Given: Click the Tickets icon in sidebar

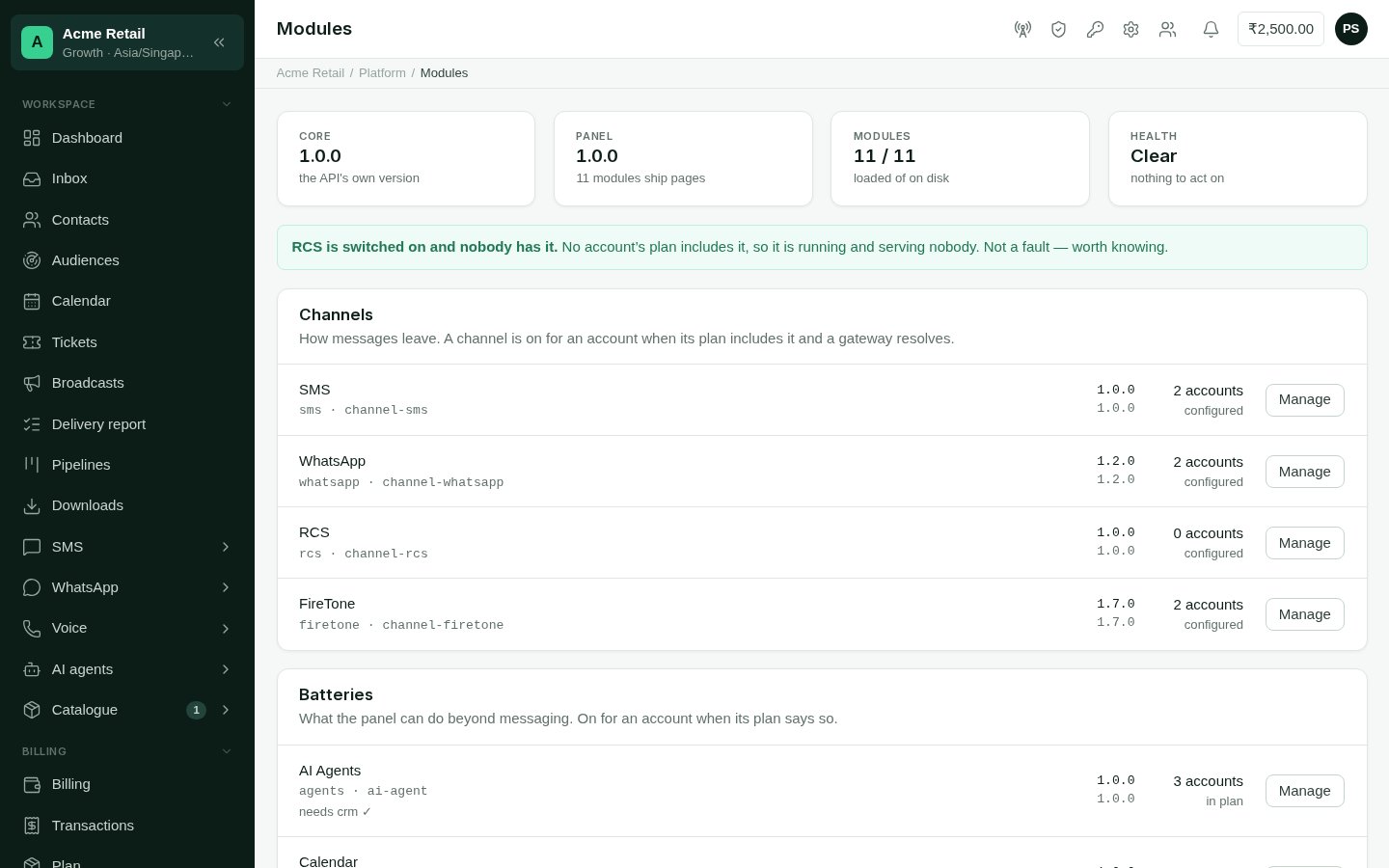Looking at the screenshot, I should tap(32, 342).
